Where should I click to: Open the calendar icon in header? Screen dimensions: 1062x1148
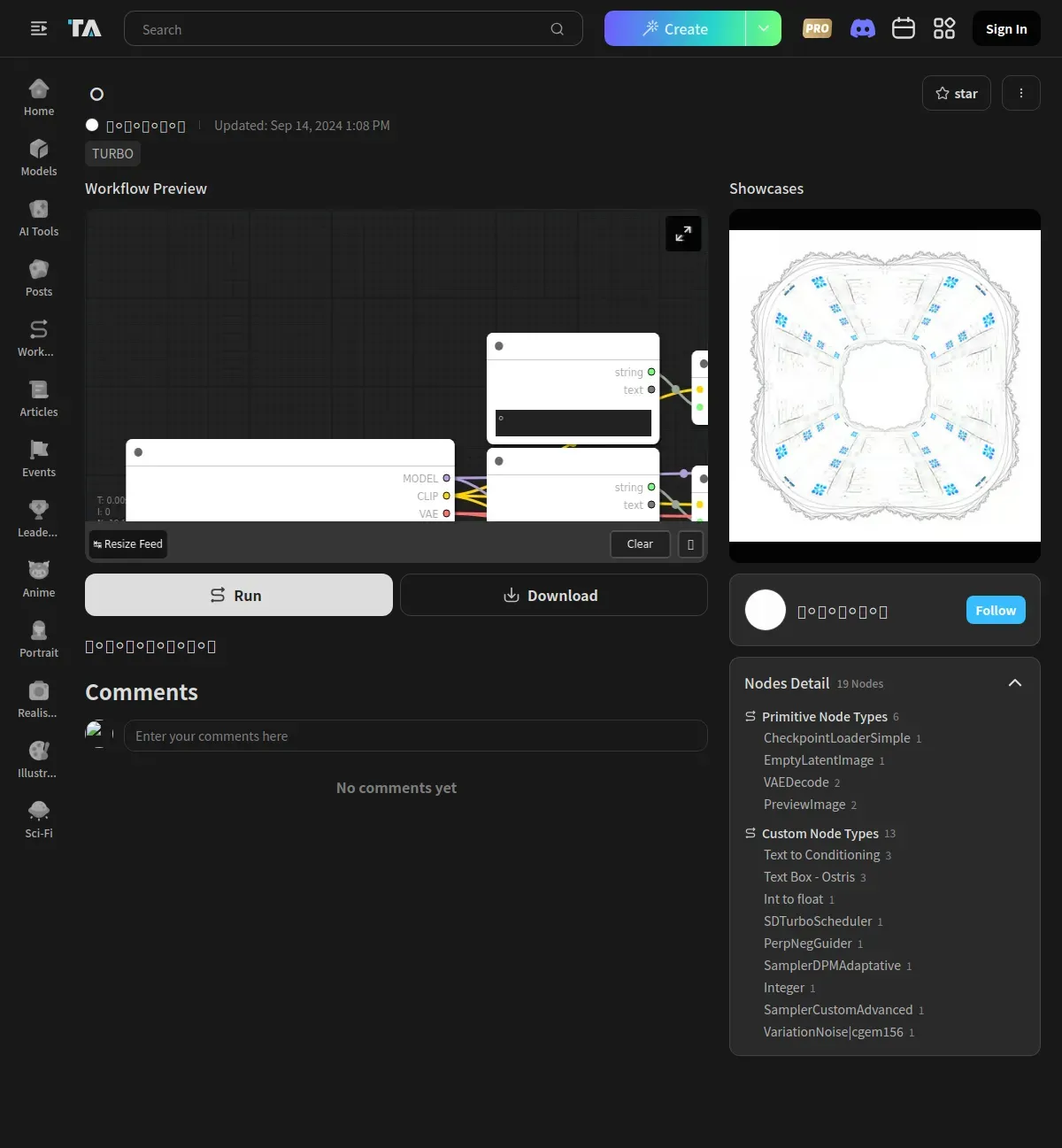point(904,28)
